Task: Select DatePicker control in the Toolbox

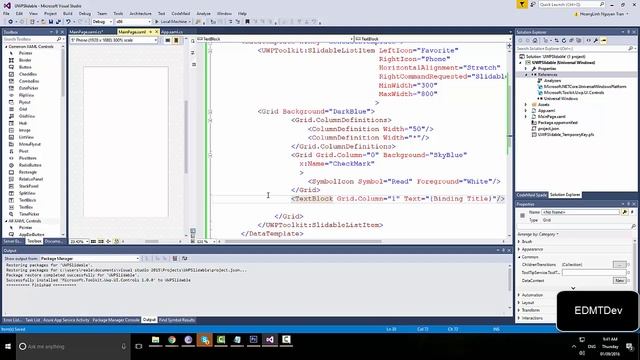Action: pos(28,88)
